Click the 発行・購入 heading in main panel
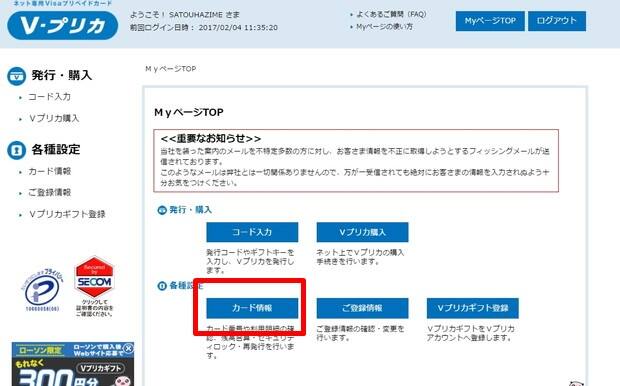The width and height of the screenshot is (620, 386). click(x=191, y=210)
